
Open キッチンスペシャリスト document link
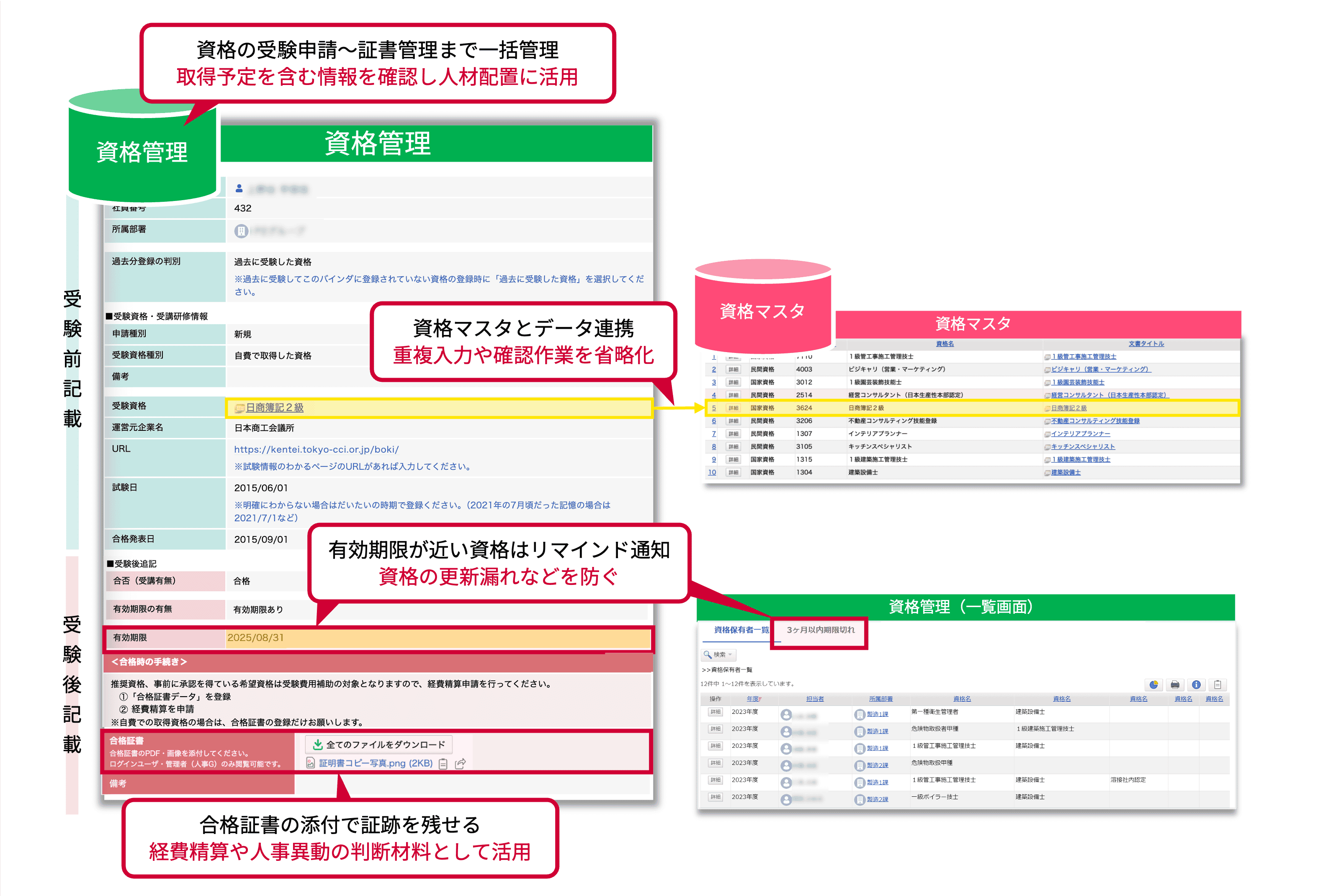point(1083,447)
